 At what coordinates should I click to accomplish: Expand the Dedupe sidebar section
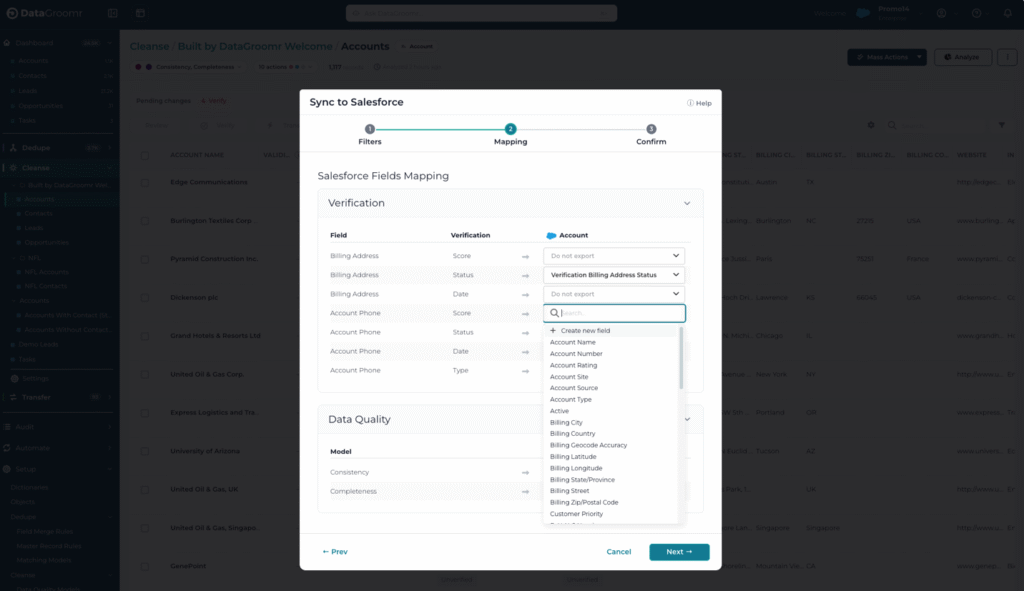pyautogui.click(x=109, y=148)
